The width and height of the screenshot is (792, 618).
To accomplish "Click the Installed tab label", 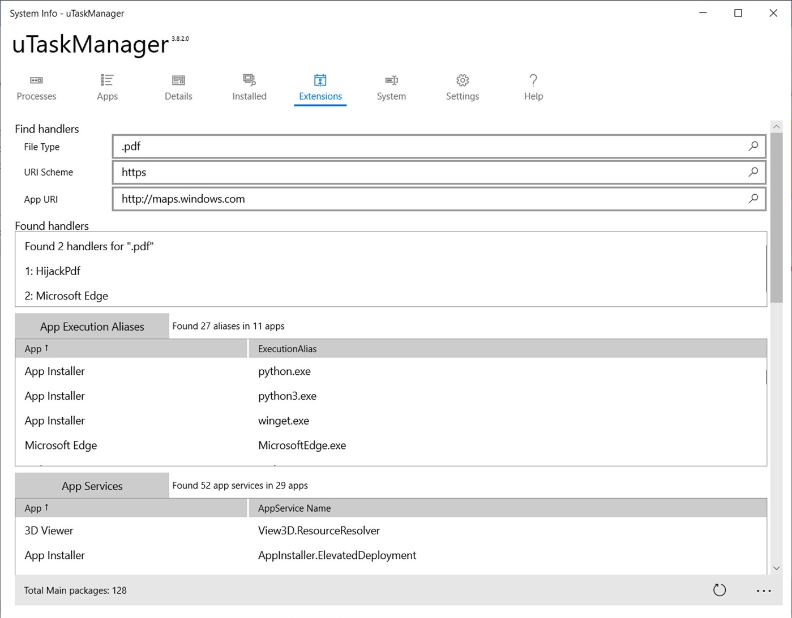I will tap(249, 96).
